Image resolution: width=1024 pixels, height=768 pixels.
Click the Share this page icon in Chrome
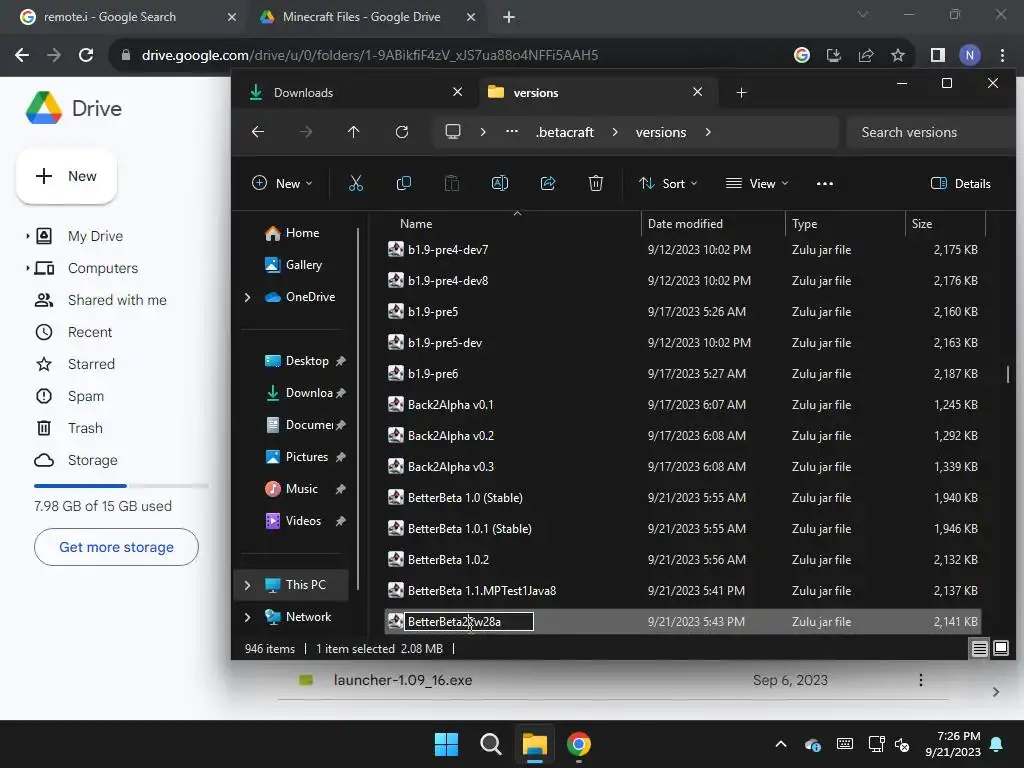[x=866, y=55]
